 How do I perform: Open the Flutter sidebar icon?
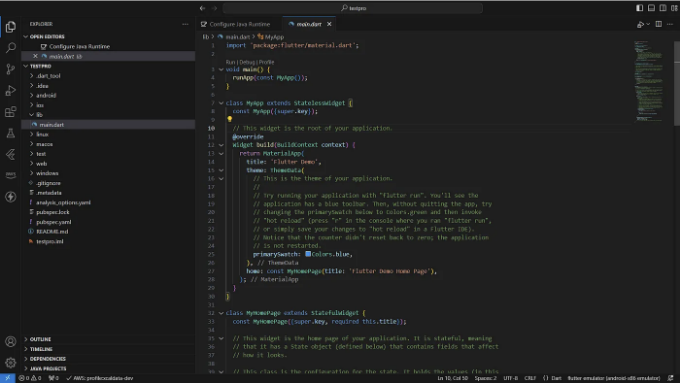(x=10, y=154)
